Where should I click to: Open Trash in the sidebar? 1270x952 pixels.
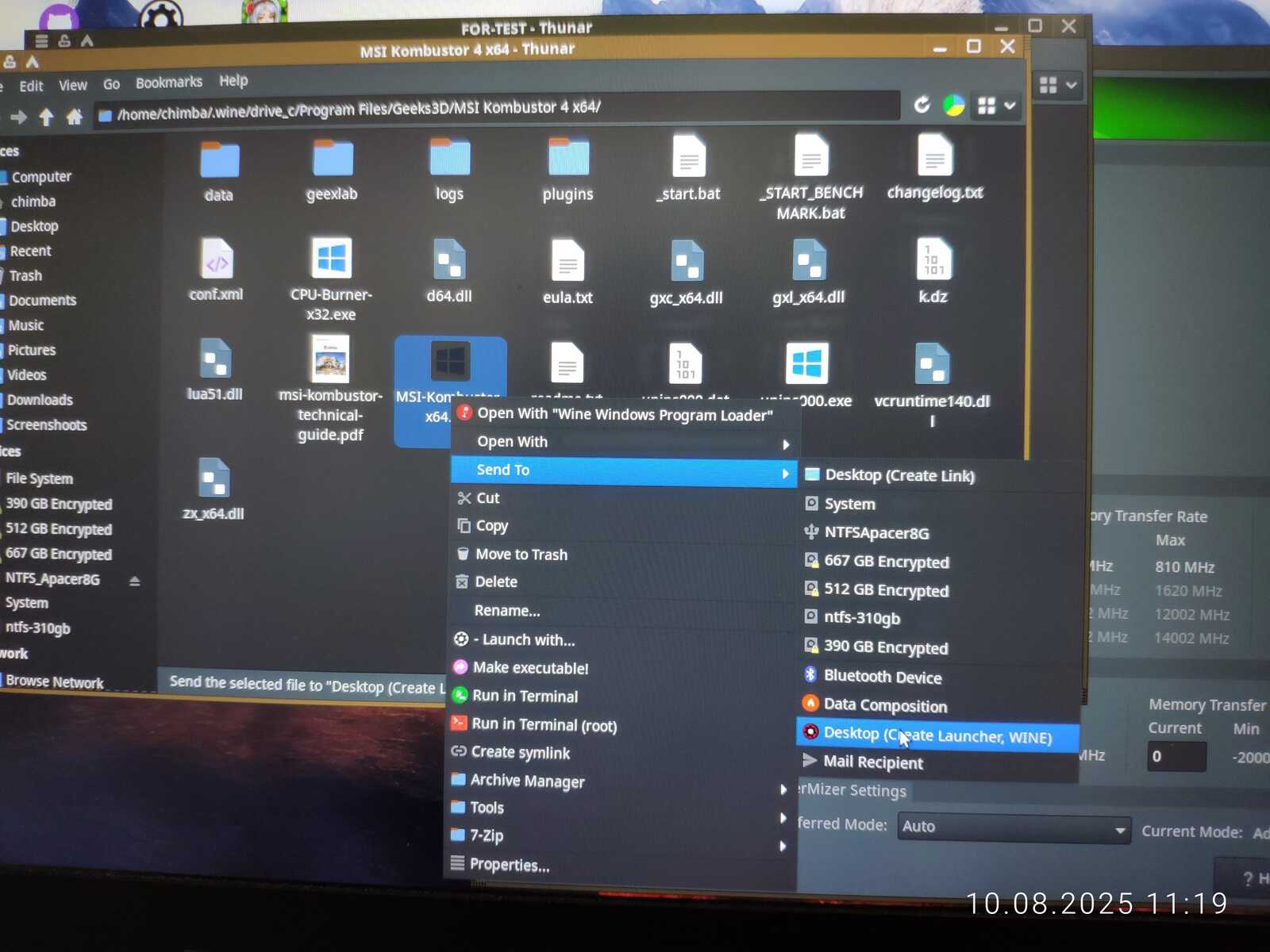[25, 276]
